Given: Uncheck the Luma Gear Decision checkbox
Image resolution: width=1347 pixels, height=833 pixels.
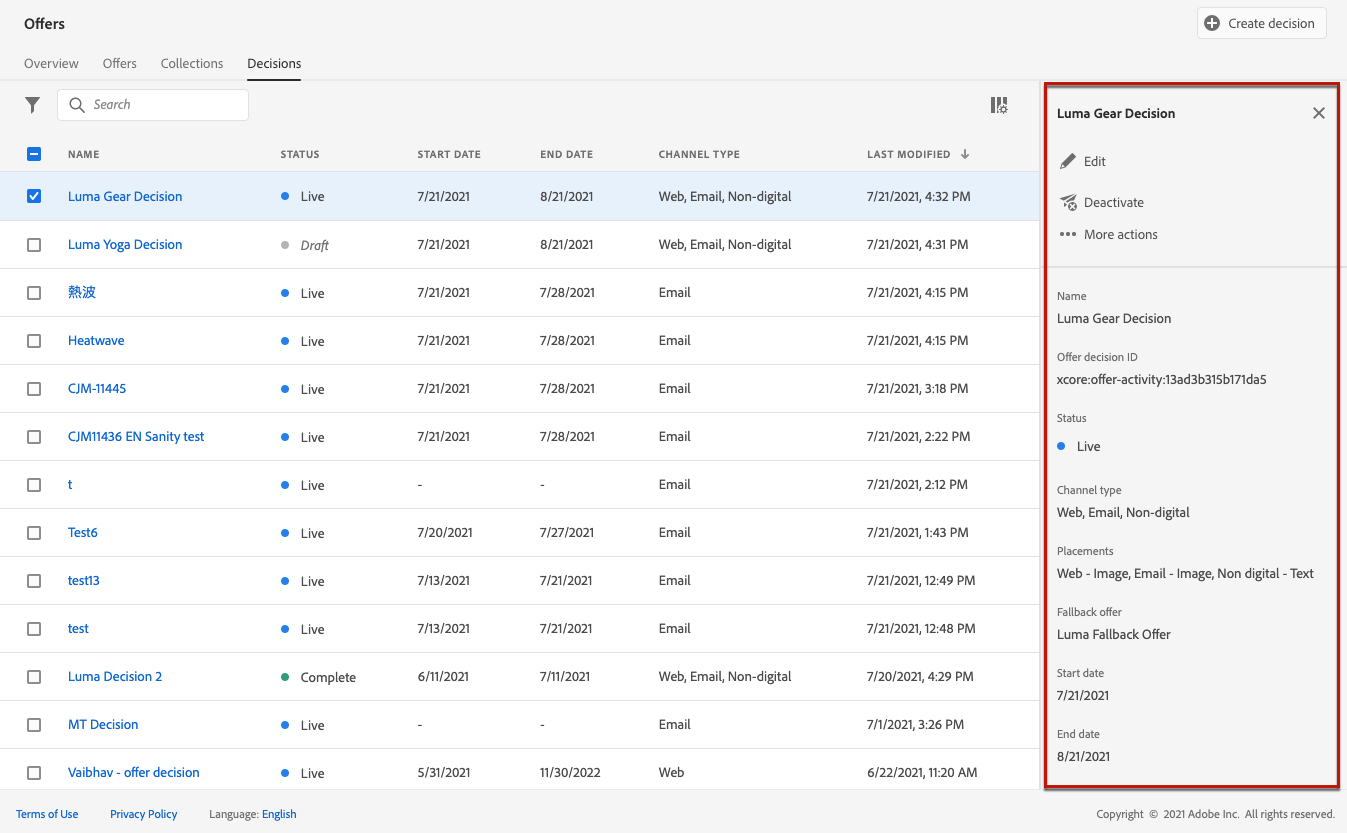Looking at the screenshot, I should [x=34, y=196].
